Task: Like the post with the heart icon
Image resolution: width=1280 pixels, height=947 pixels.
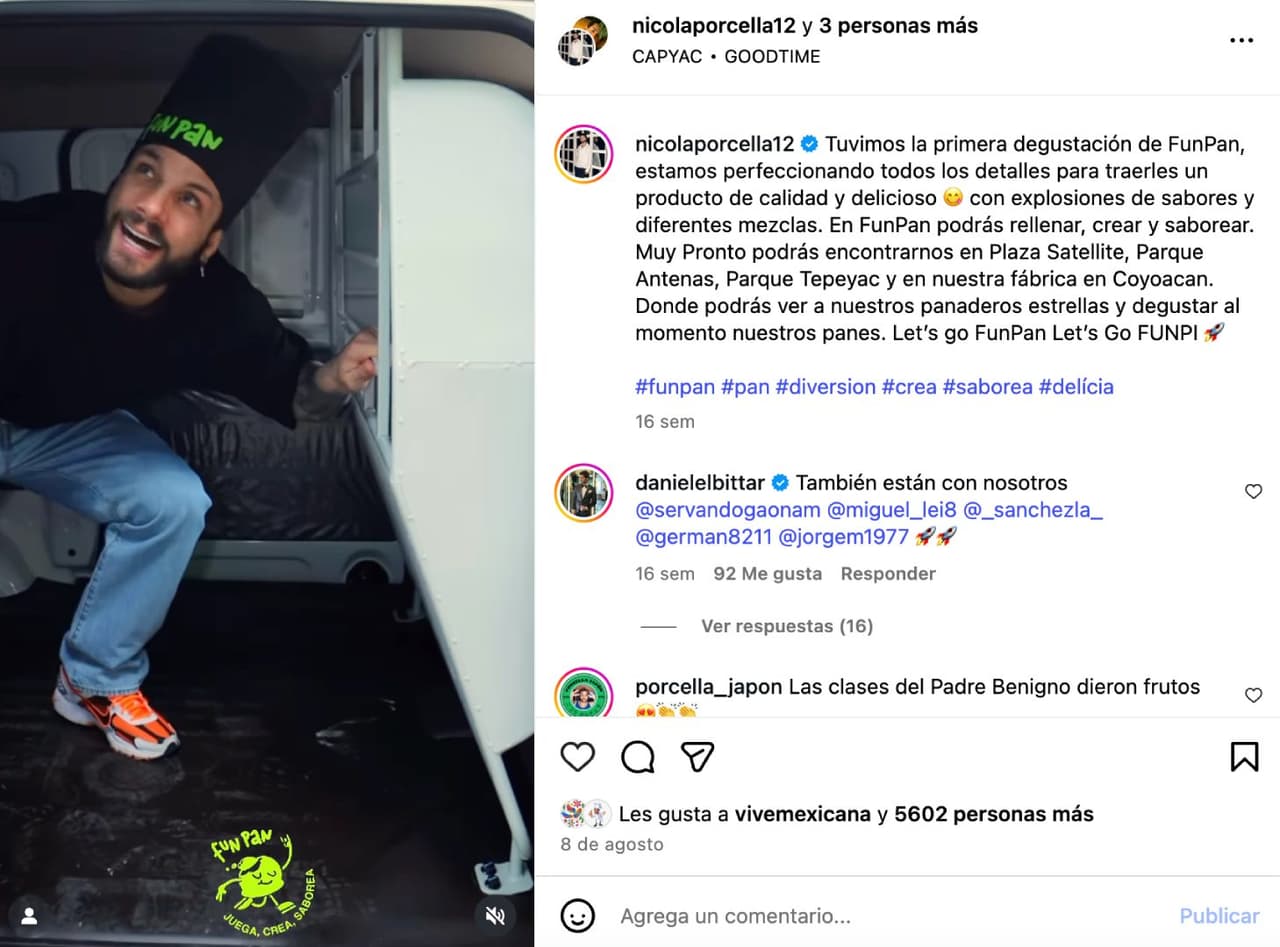Action: pos(577,757)
